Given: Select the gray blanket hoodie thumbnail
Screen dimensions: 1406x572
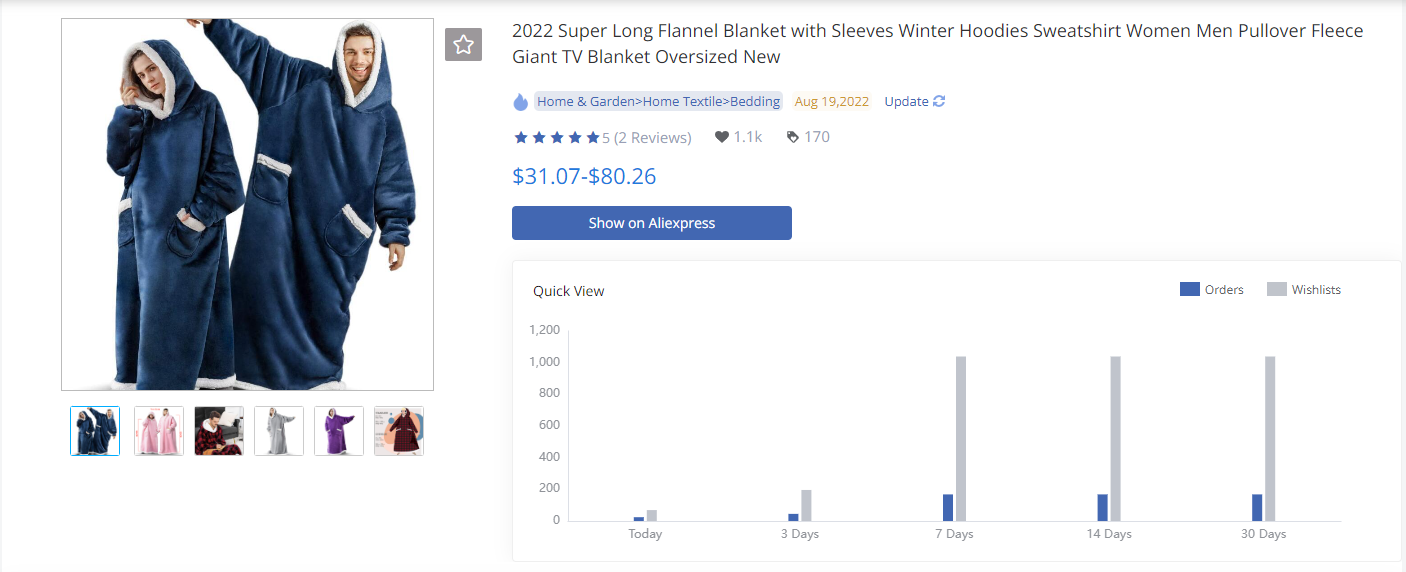Looking at the screenshot, I should click(x=279, y=431).
